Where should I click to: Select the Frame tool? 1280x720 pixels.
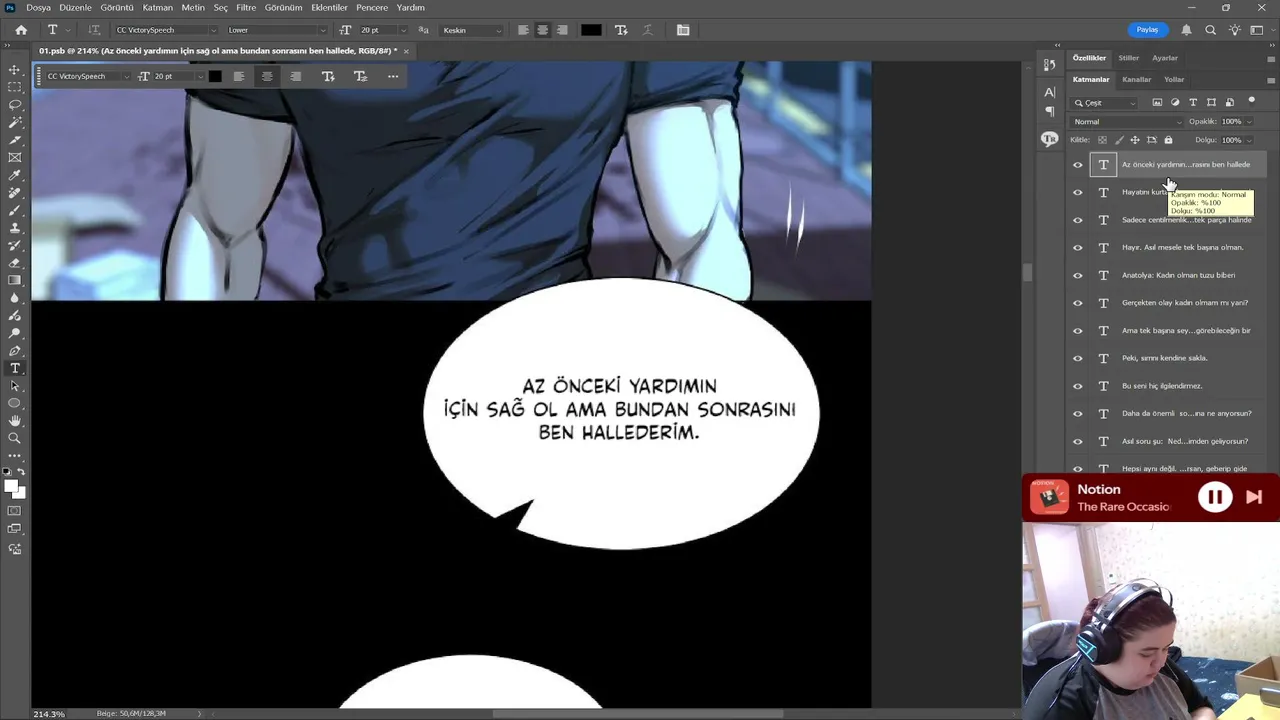click(x=14, y=157)
